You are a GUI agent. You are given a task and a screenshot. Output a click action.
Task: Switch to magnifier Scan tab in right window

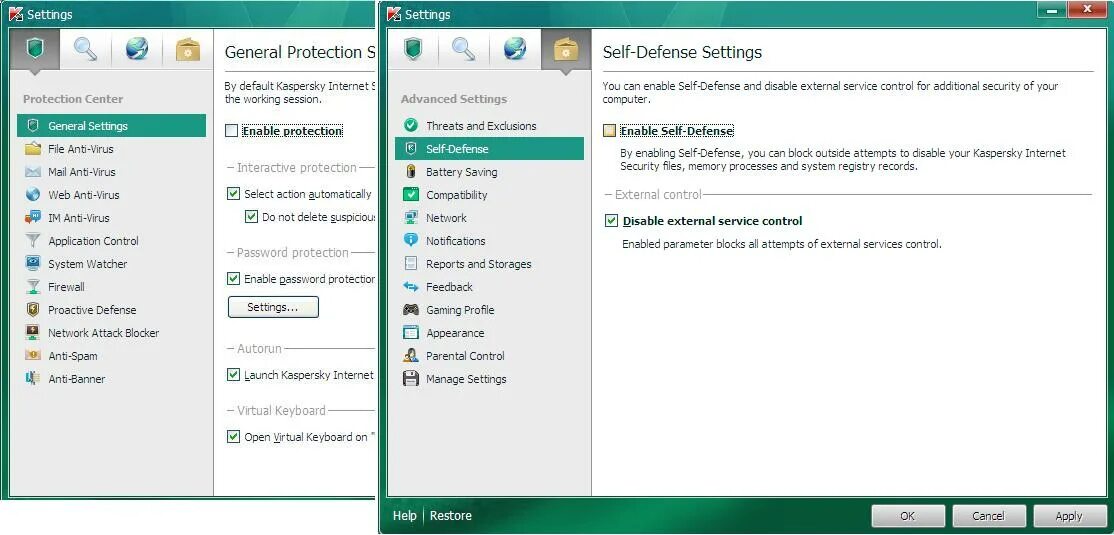464,50
